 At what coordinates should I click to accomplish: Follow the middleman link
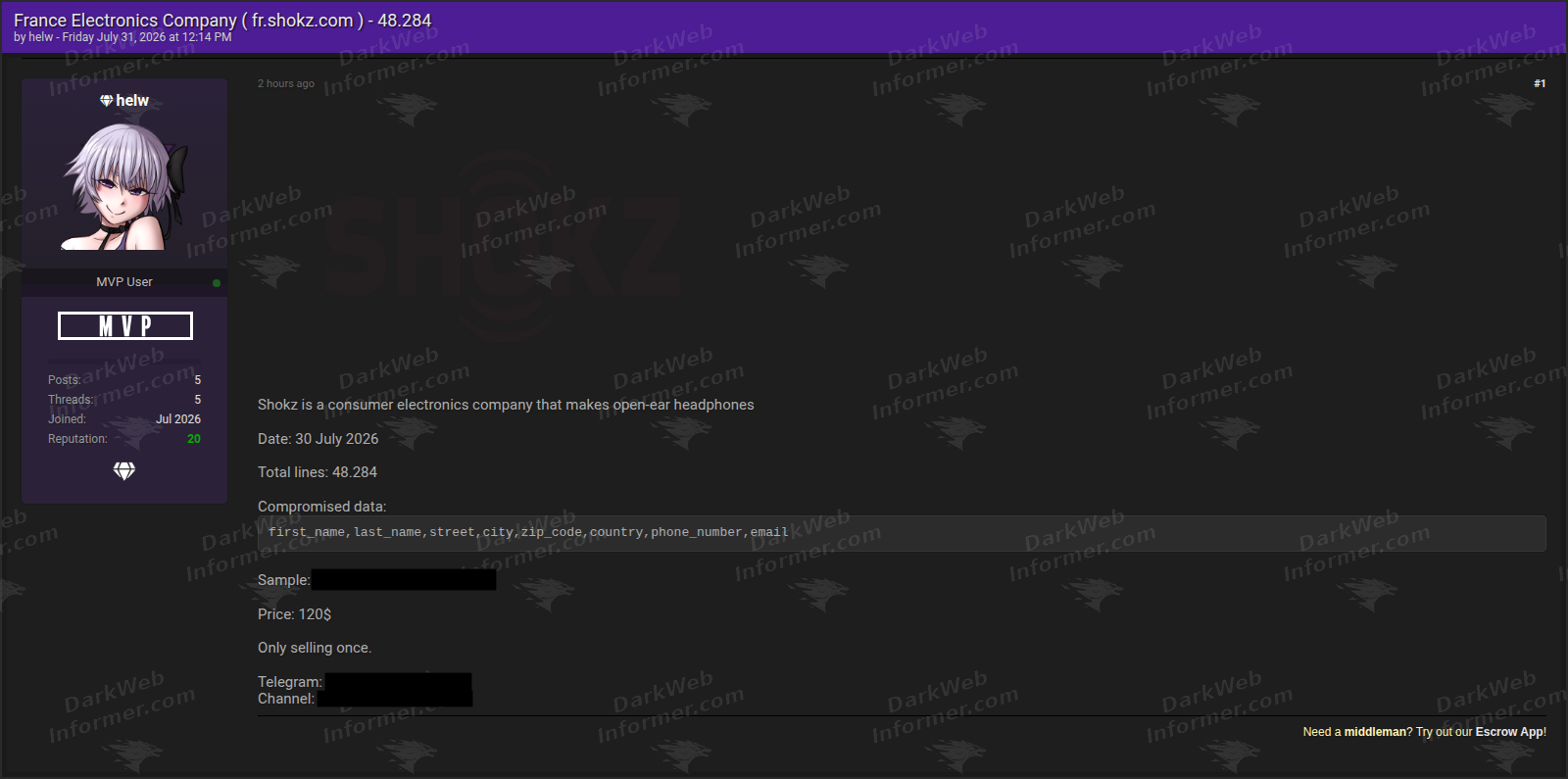pos(1375,732)
